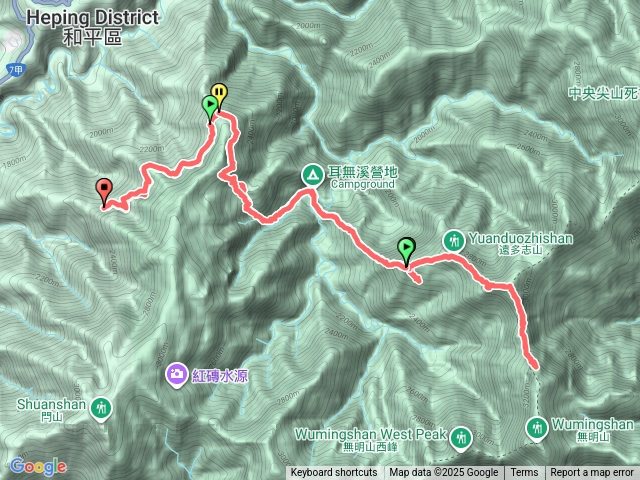Click the Wumingshan West Peak hiker icon
The height and width of the screenshot is (480, 640).
pyautogui.click(x=461, y=439)
